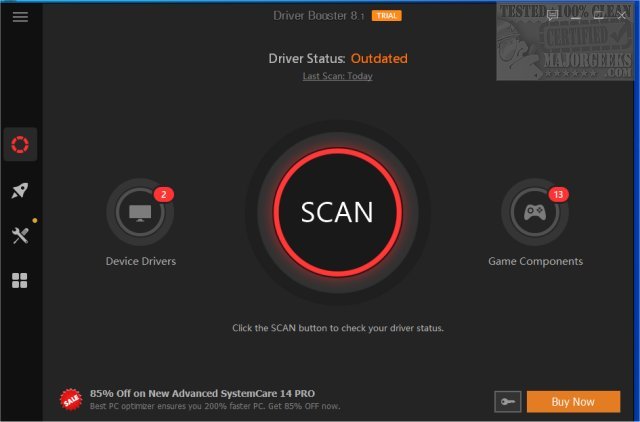Open the feedback speech-bubble icon in title bar
This screenshot has width=640, height=422.
[553, 16]
